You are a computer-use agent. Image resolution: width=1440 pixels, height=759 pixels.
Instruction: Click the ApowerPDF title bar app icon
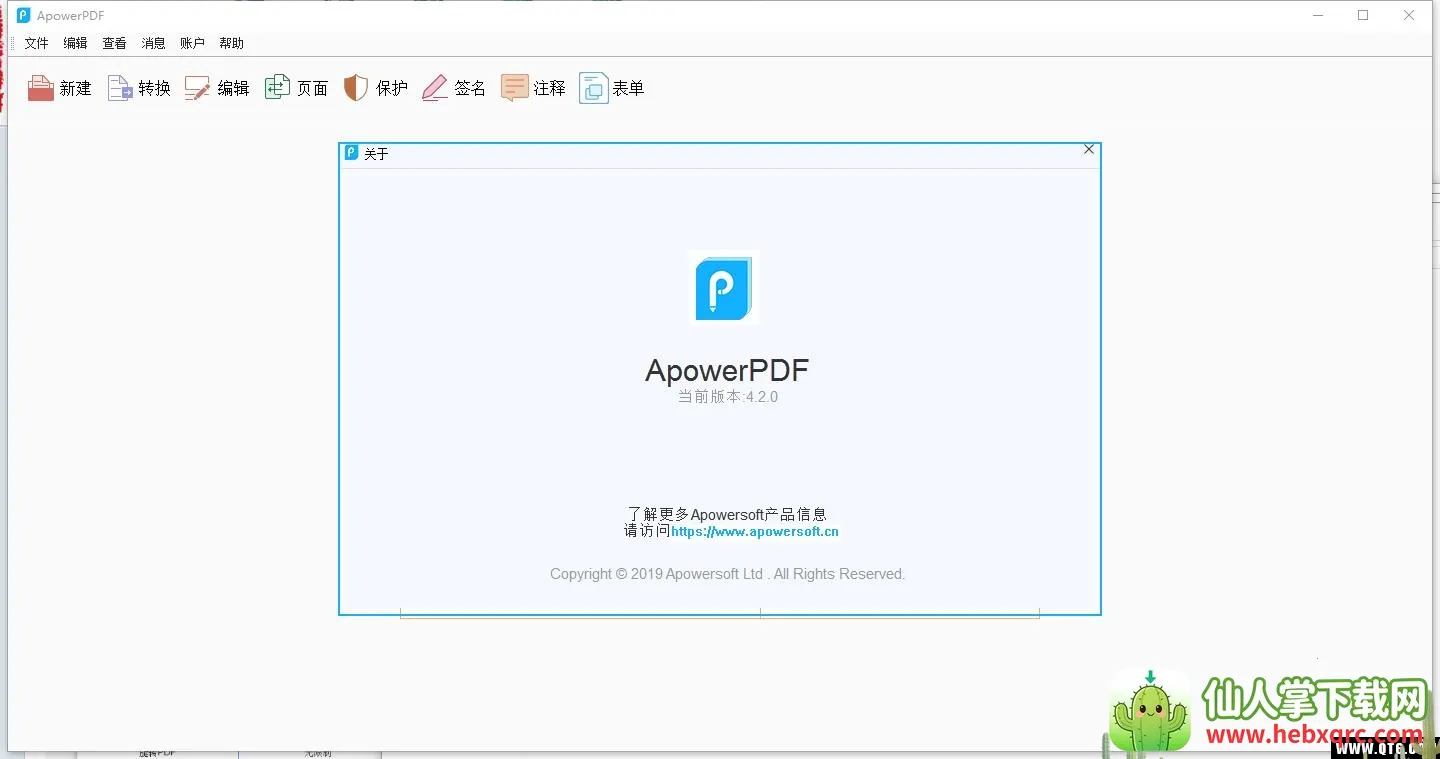click(x=24, y=15)
